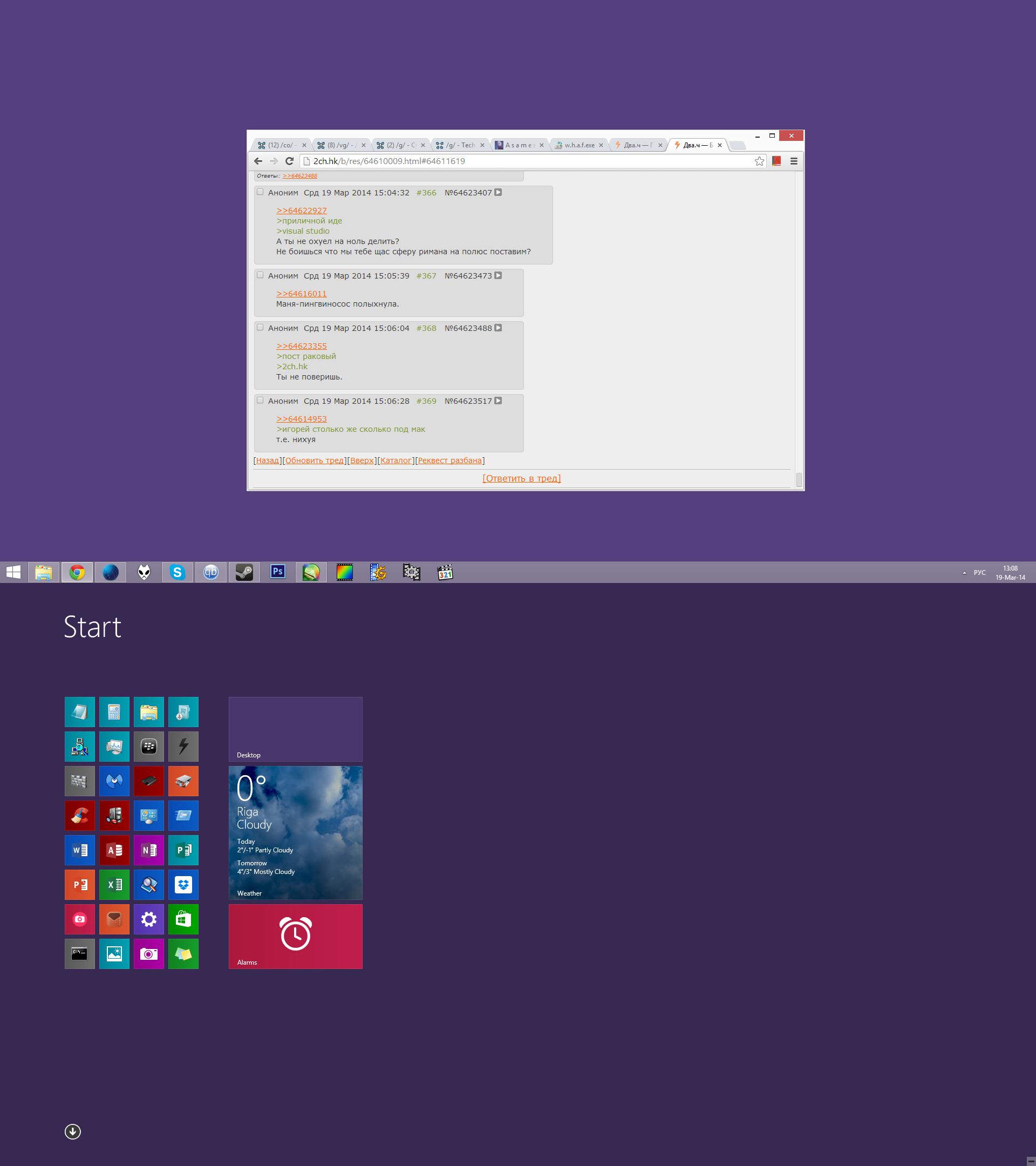Viewport: 1036px width, 1166px height.
Task: Open the Weather tile for Riga
Action: tap(295, 832)
